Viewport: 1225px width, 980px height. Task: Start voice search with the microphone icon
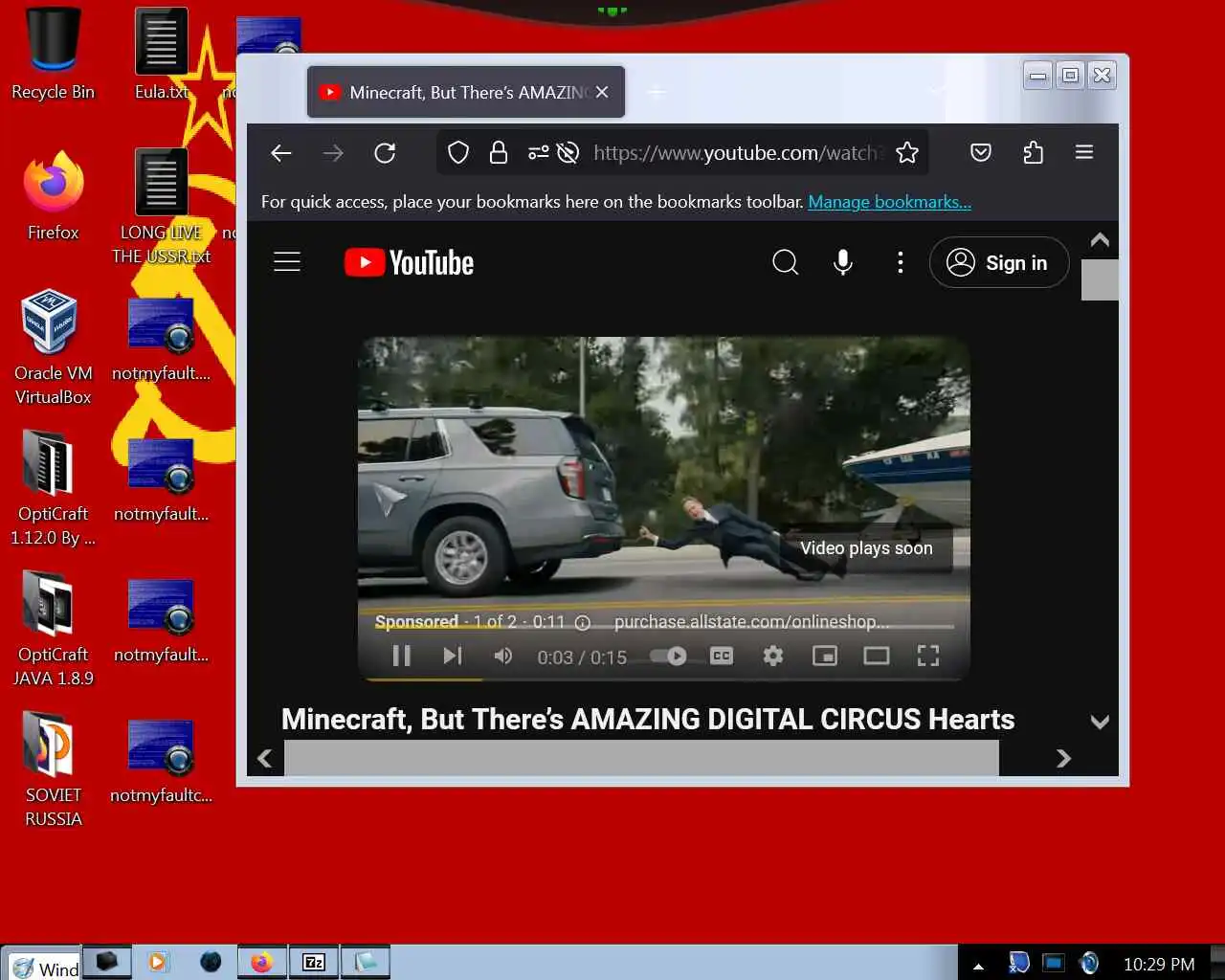click(843, 262)
